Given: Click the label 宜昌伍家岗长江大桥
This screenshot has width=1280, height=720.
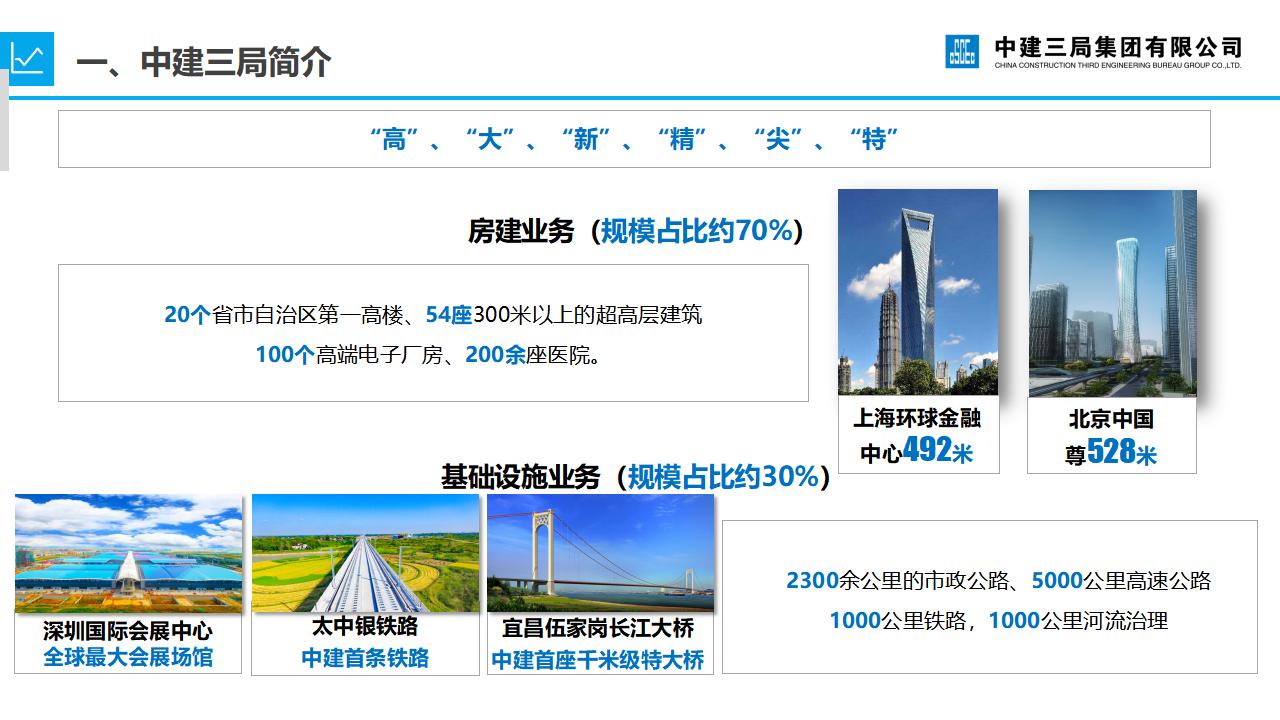Looking at the screenshot, I should [x=598, y=629].
